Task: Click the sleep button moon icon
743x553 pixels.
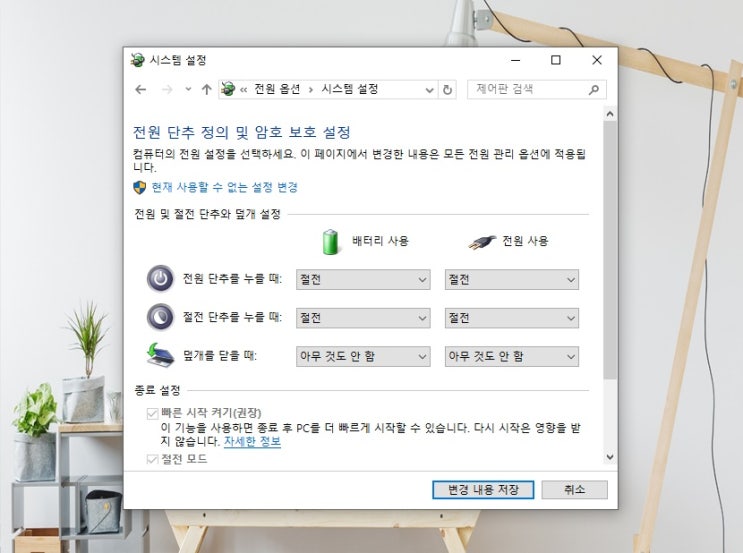Action: [160, 317]
